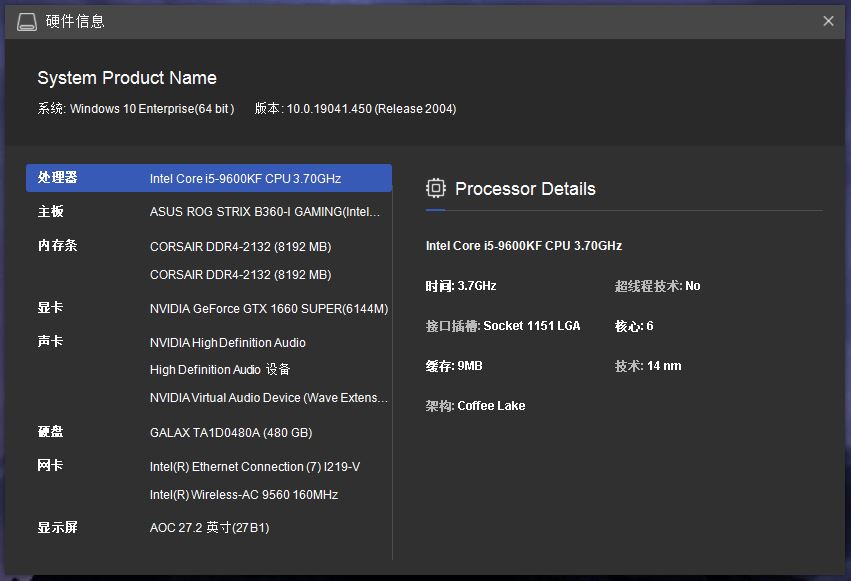Screen dimensions: 851x581
Task: Select the 主板 ASUS ROG STRIX B360-I row
Action: pos(209,212)
